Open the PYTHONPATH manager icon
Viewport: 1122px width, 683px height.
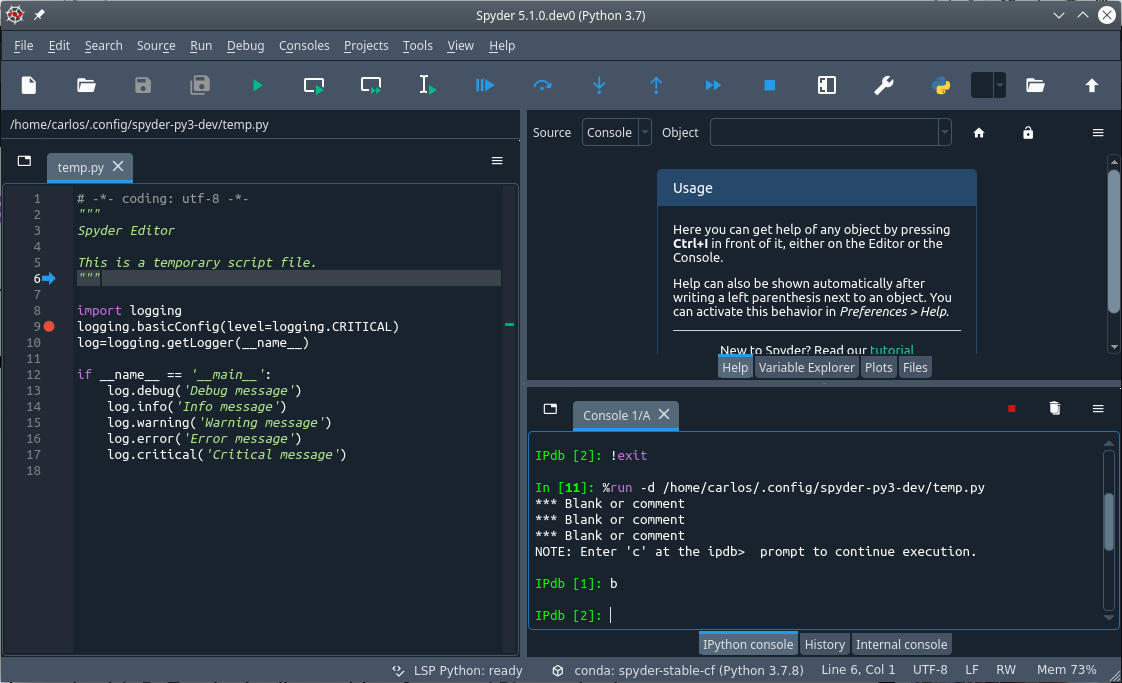pos(941,86)
